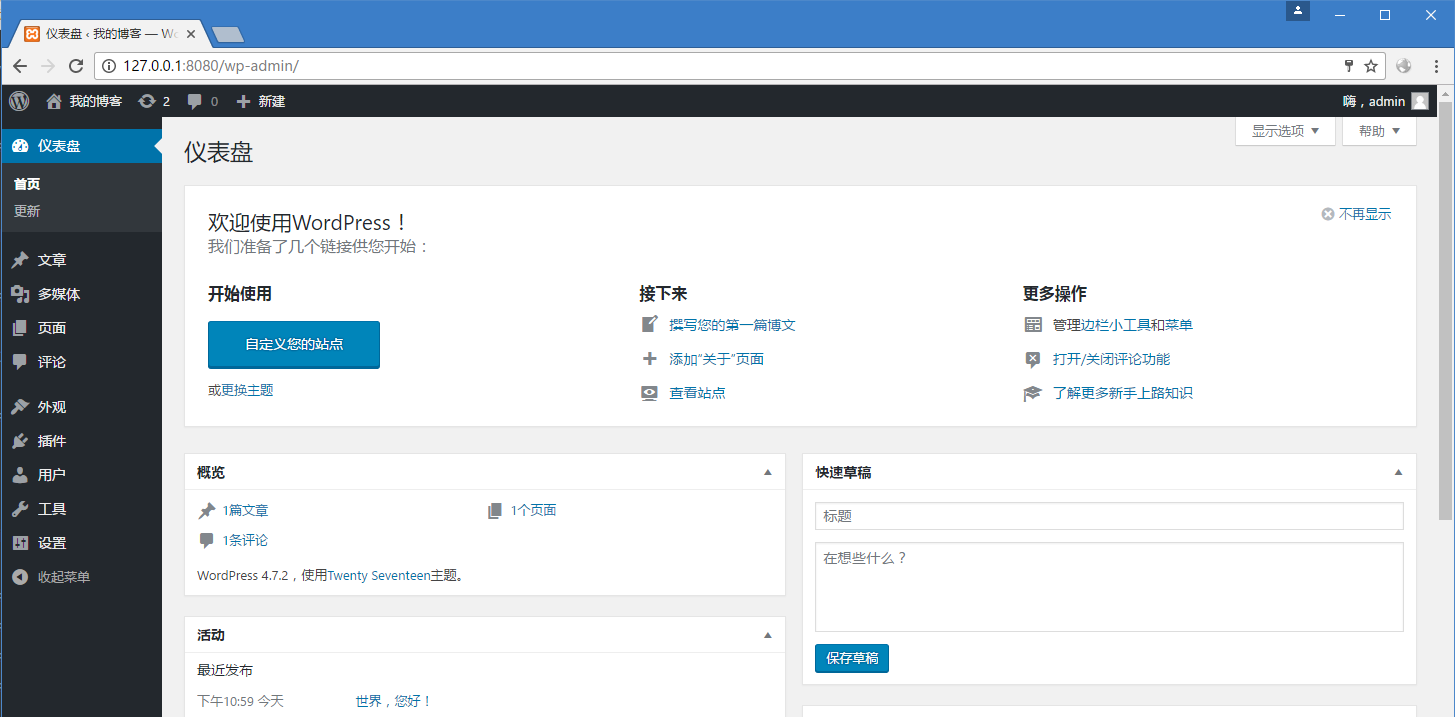Click the comments bubble icon in the top bar

pos(194,101)
